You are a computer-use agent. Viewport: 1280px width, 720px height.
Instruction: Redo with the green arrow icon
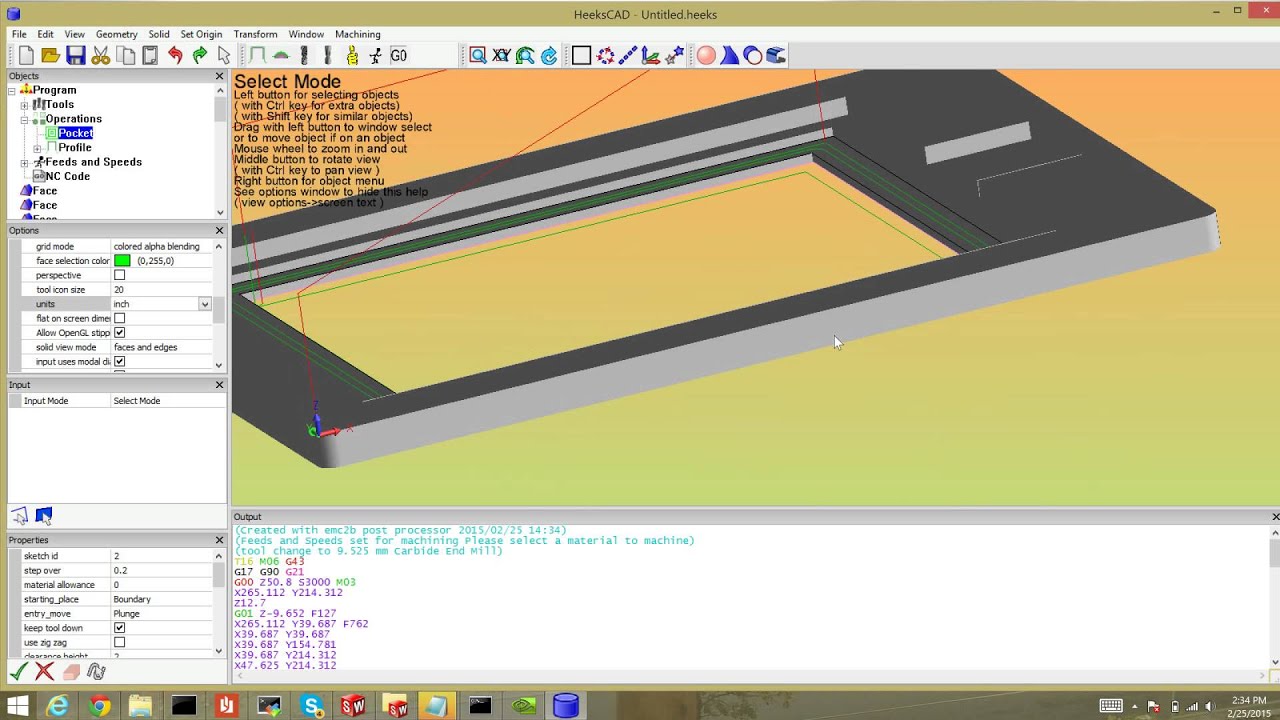point(199,56)
